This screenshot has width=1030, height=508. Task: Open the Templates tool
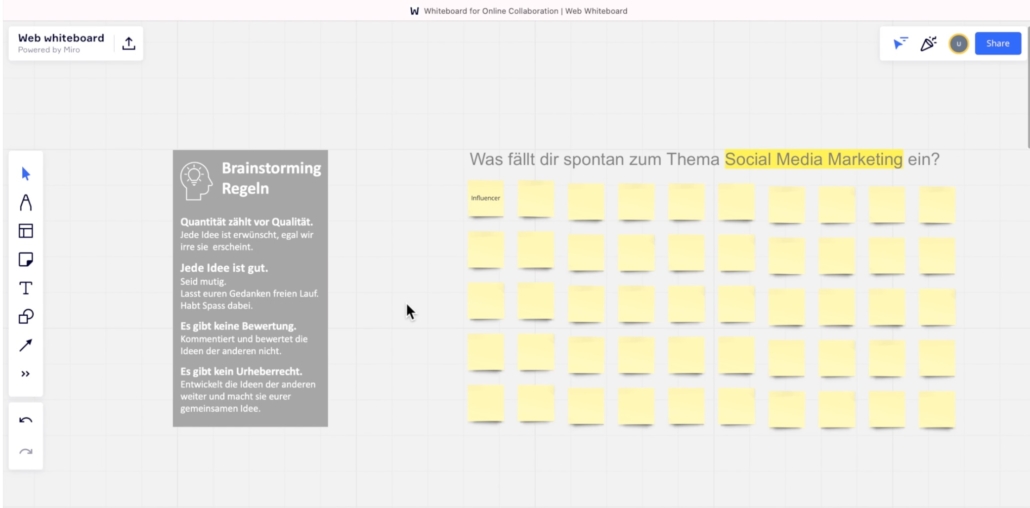[26, 231]
